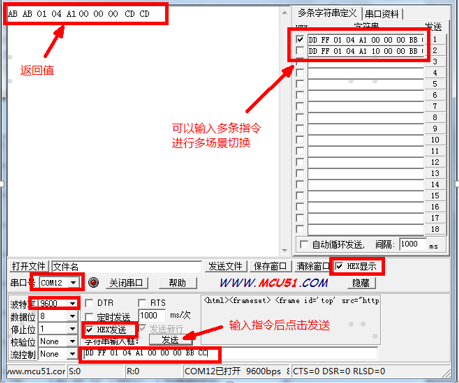Click the red serial port status indicator
459x383 pixels.
coord(94,283)
